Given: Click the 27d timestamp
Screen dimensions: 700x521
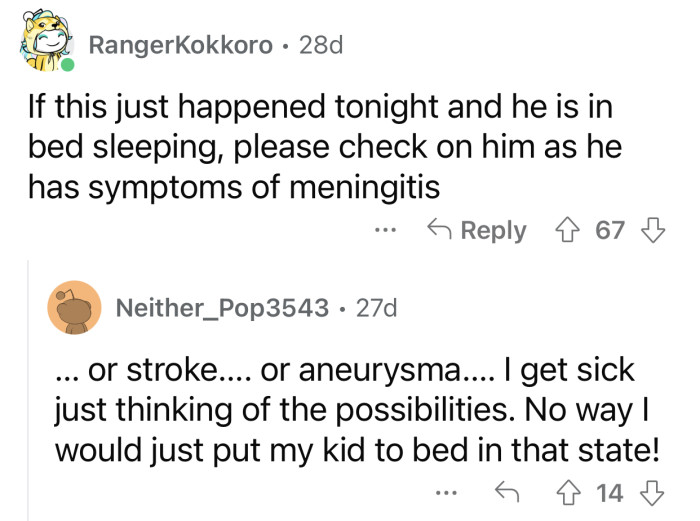Looking at the screenshot, I should [x=376, y=308].
